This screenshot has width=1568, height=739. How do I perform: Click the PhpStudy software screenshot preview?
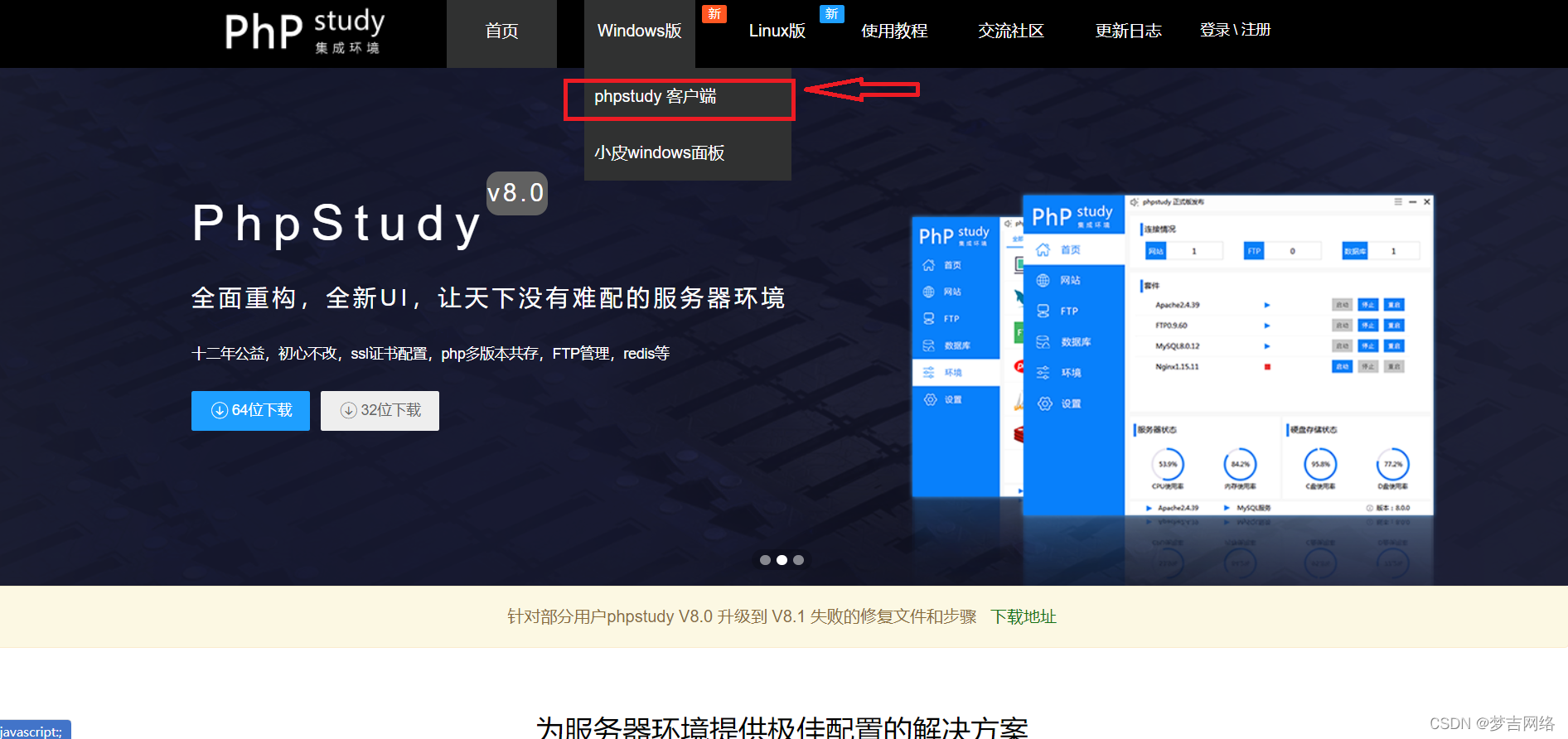[x=1173, y=356]
